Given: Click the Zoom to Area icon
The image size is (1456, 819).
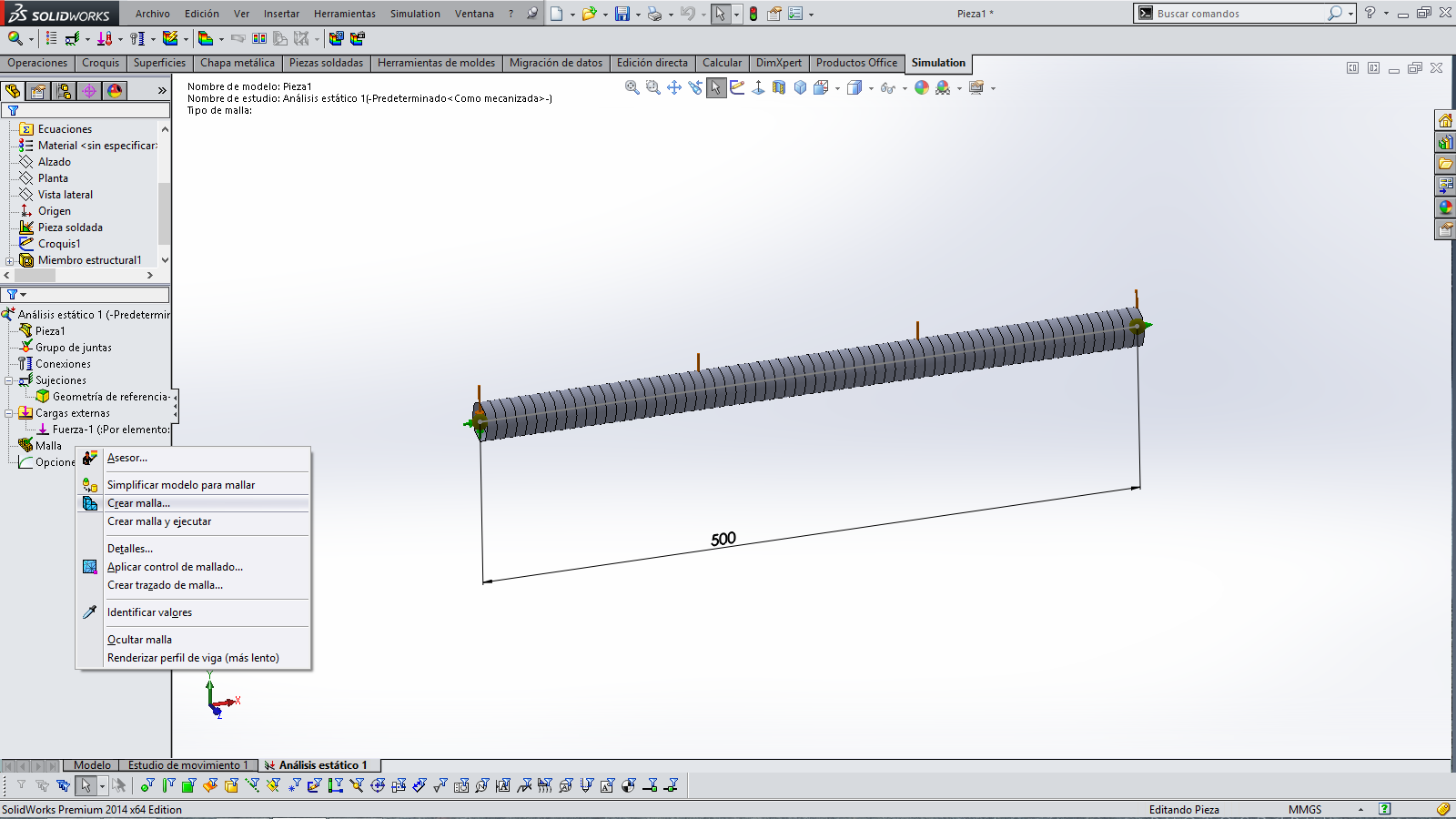Looking at the screenshot, I should (653, 87).
